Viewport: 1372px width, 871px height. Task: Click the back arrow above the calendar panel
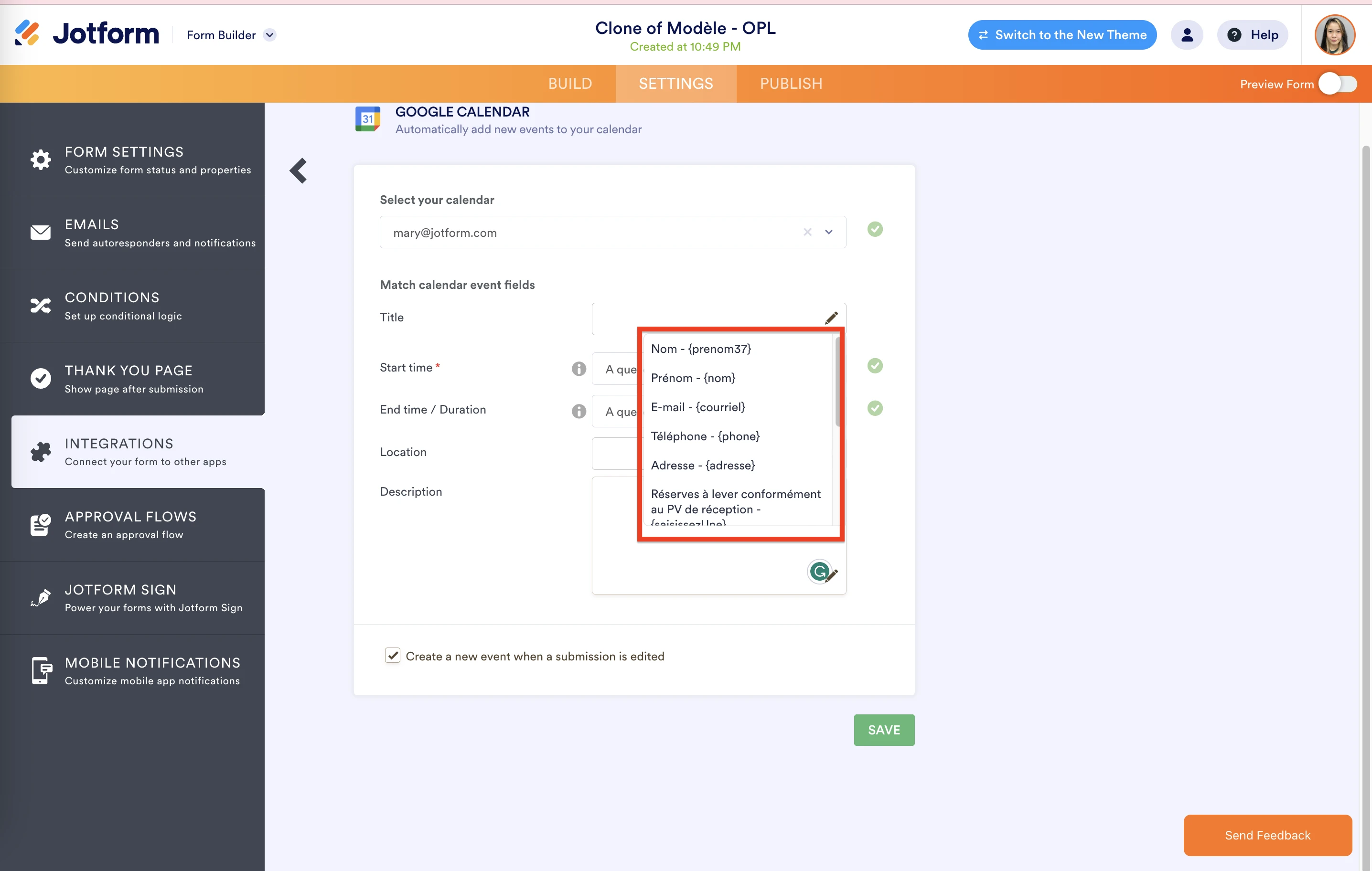click(x=299, y=170)
